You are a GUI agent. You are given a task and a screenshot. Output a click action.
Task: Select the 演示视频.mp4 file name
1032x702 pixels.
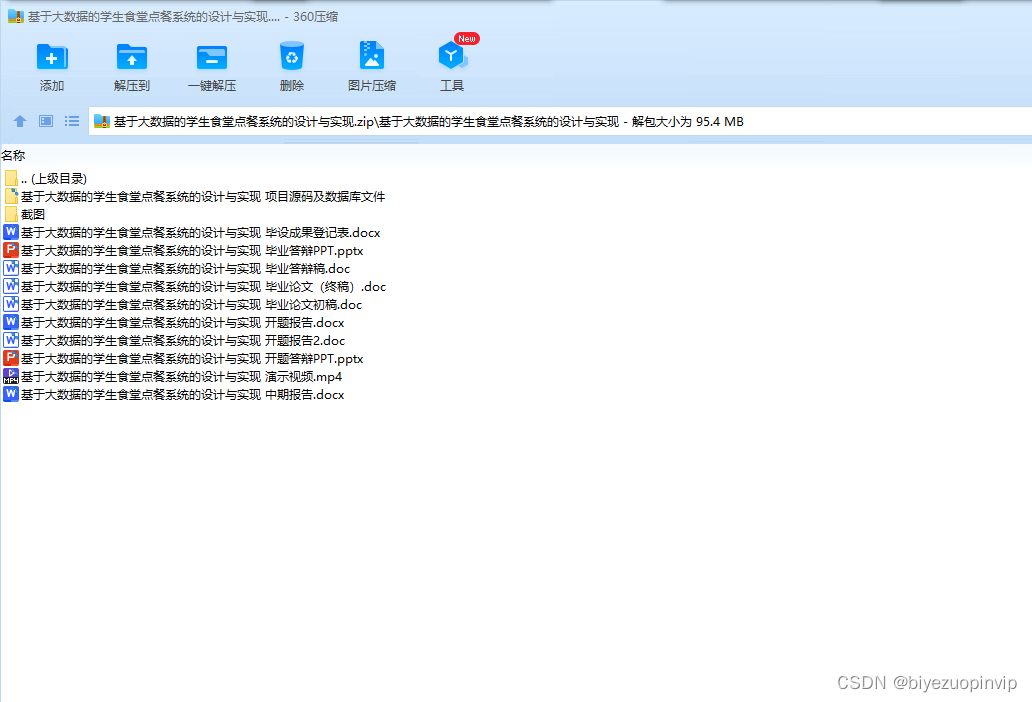pyautogui.click(x=181, y=376)
